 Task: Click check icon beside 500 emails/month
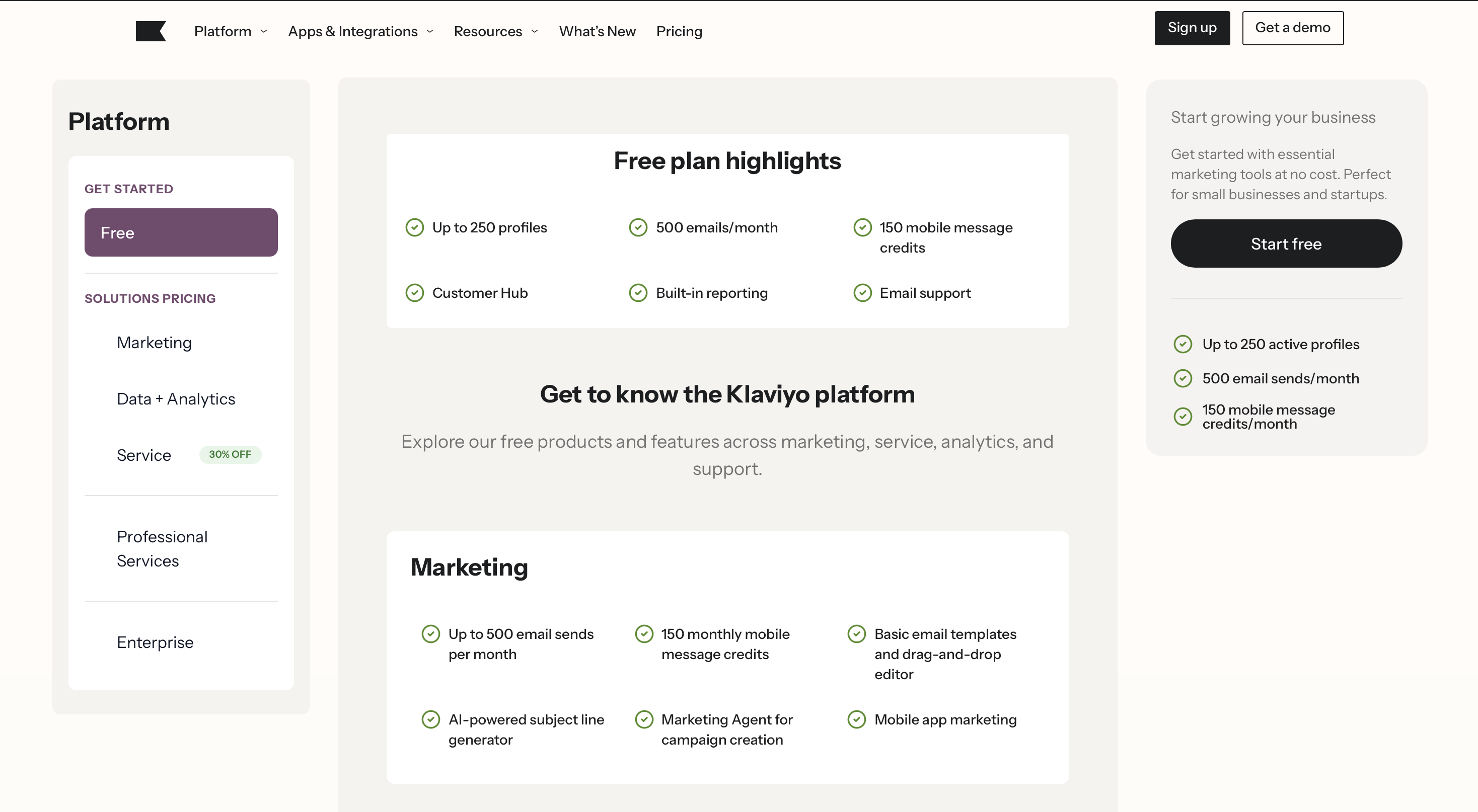(639, 228)
